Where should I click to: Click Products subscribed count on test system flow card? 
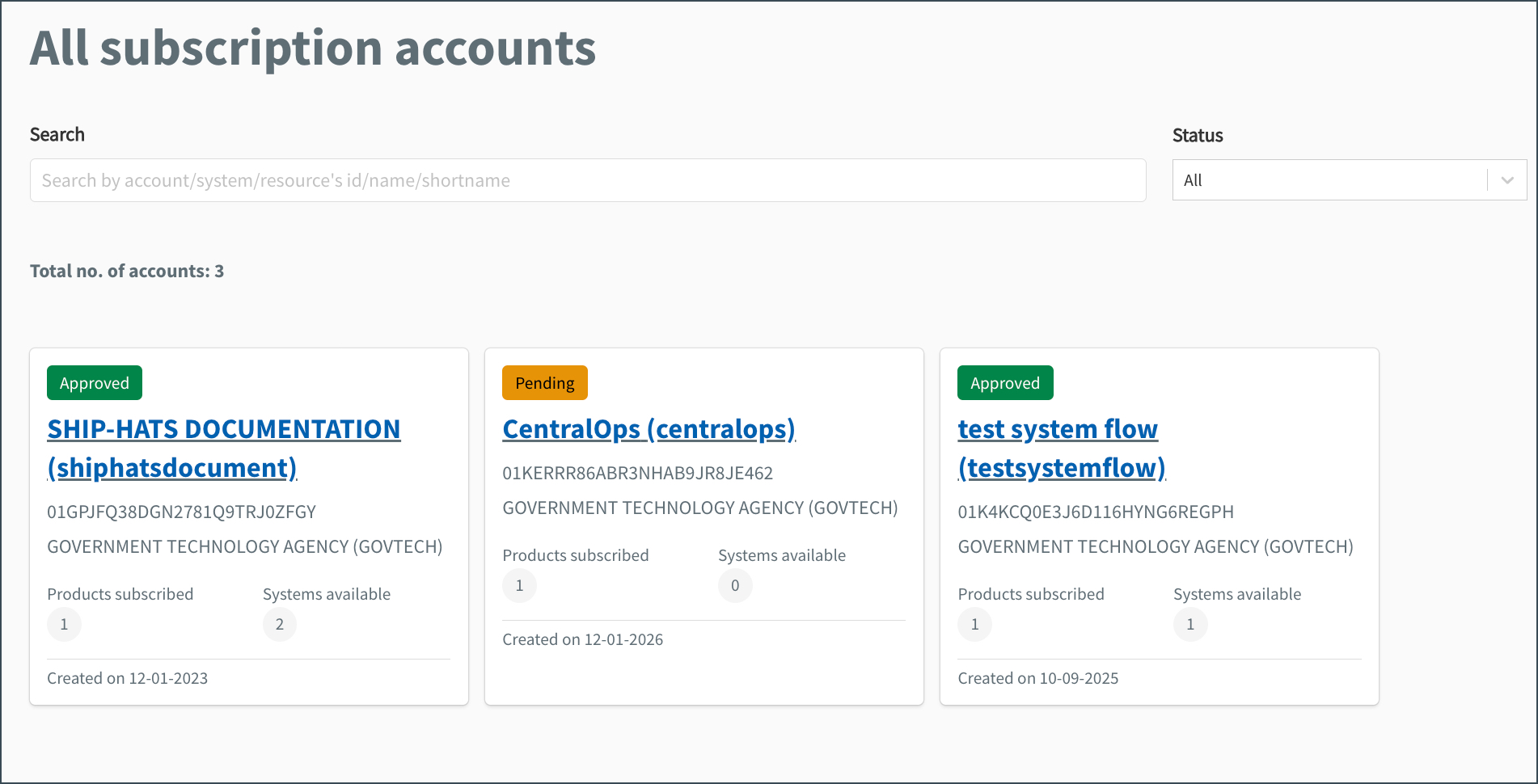974,624
